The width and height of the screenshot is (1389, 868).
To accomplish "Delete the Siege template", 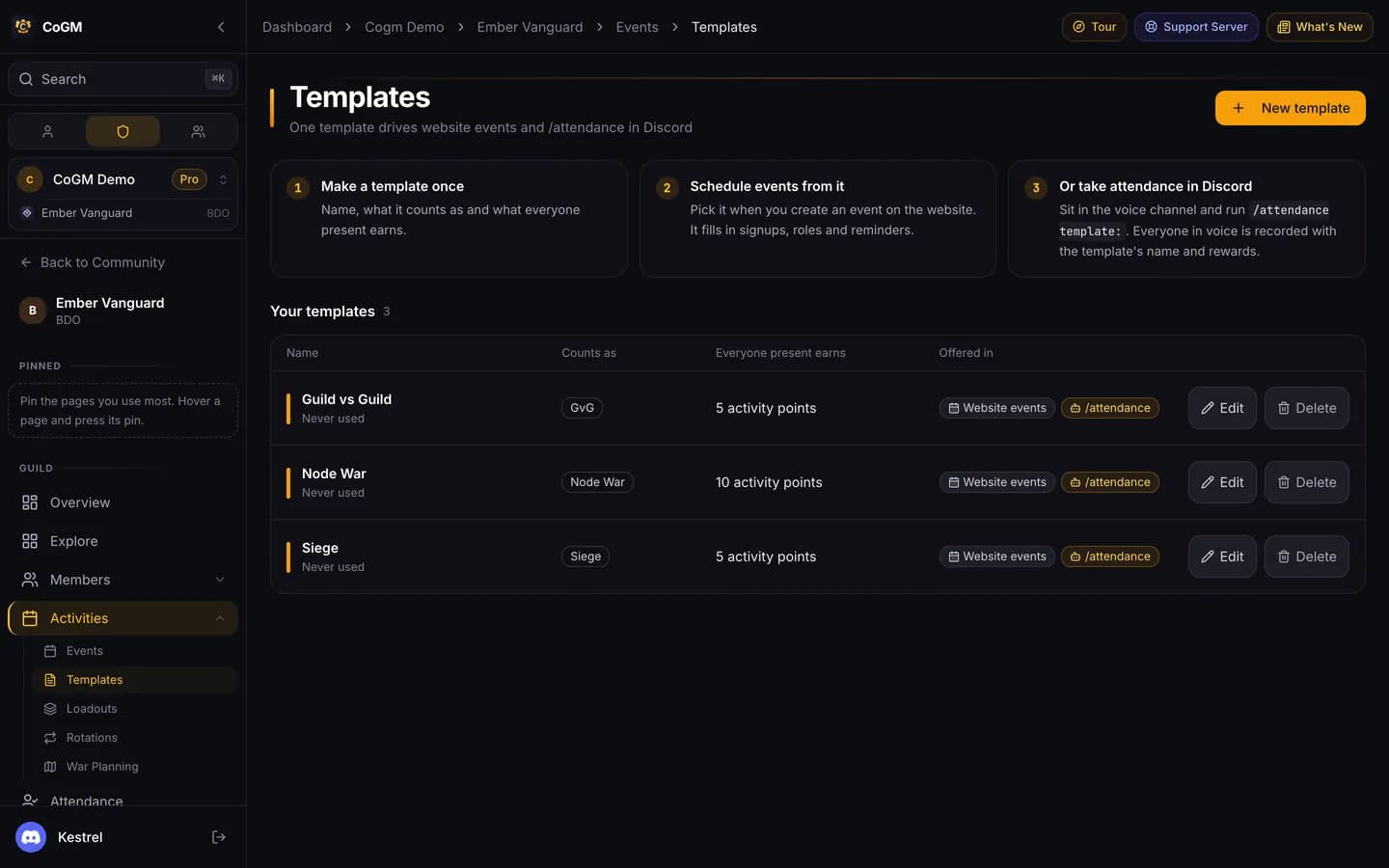I will coord(1306,556).
